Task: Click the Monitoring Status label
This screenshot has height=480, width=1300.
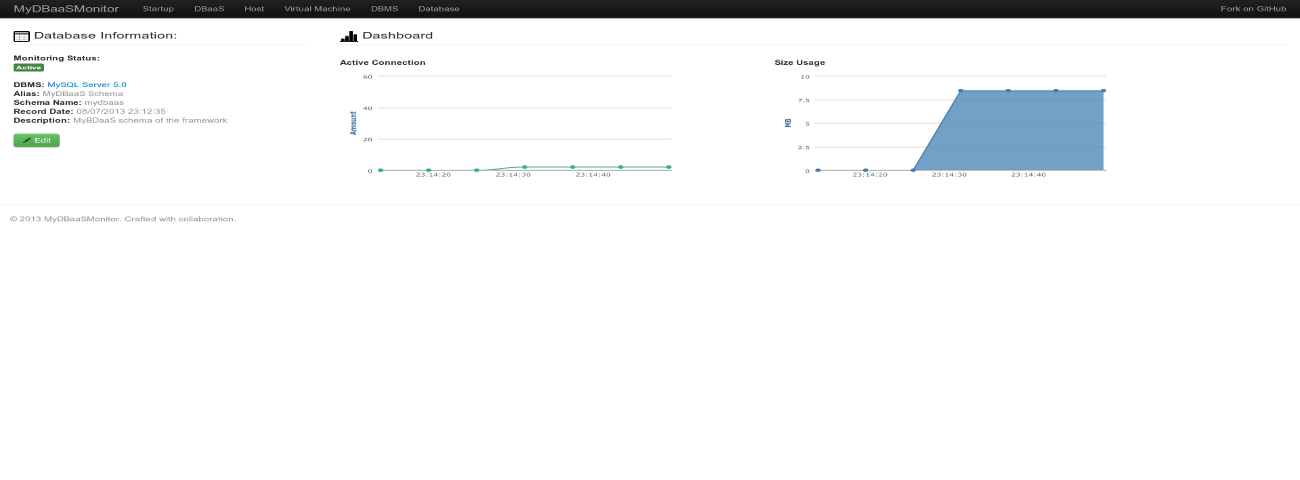Action: point(56,58)
